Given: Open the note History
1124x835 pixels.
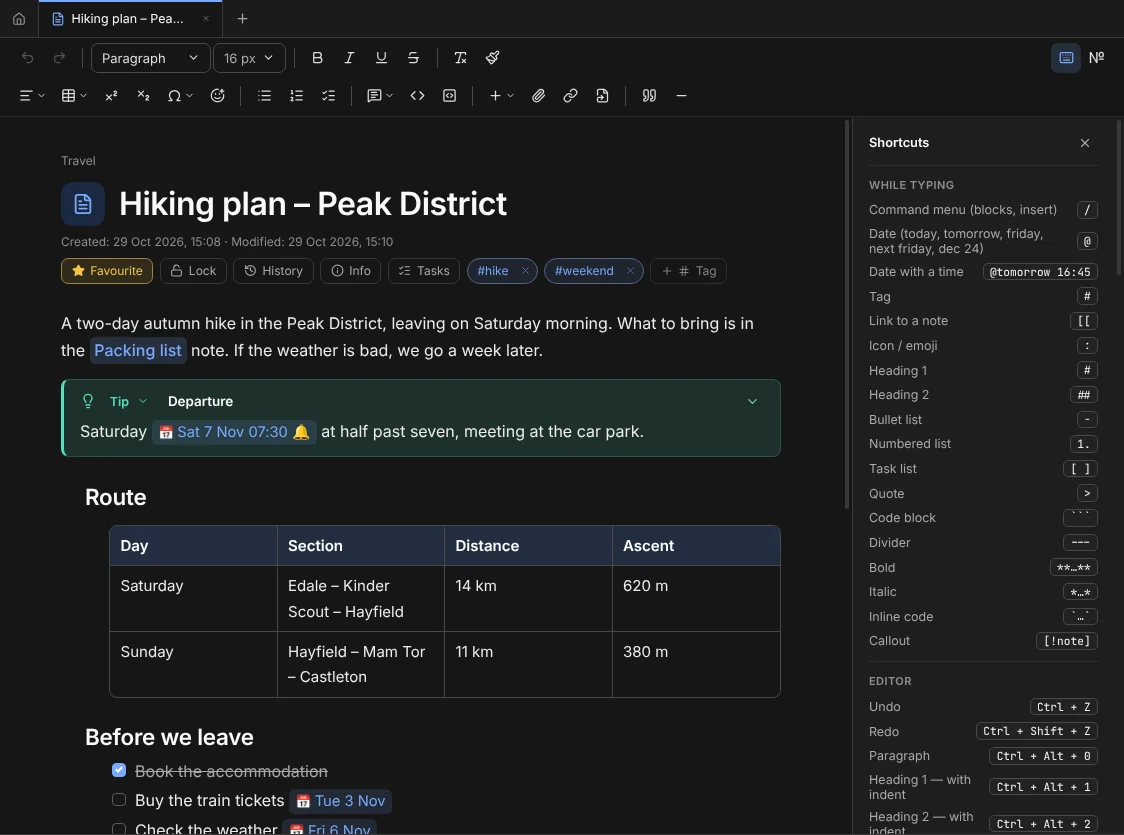Looking at the screenshot, I should pyautogui.click(x=273, y=271).
